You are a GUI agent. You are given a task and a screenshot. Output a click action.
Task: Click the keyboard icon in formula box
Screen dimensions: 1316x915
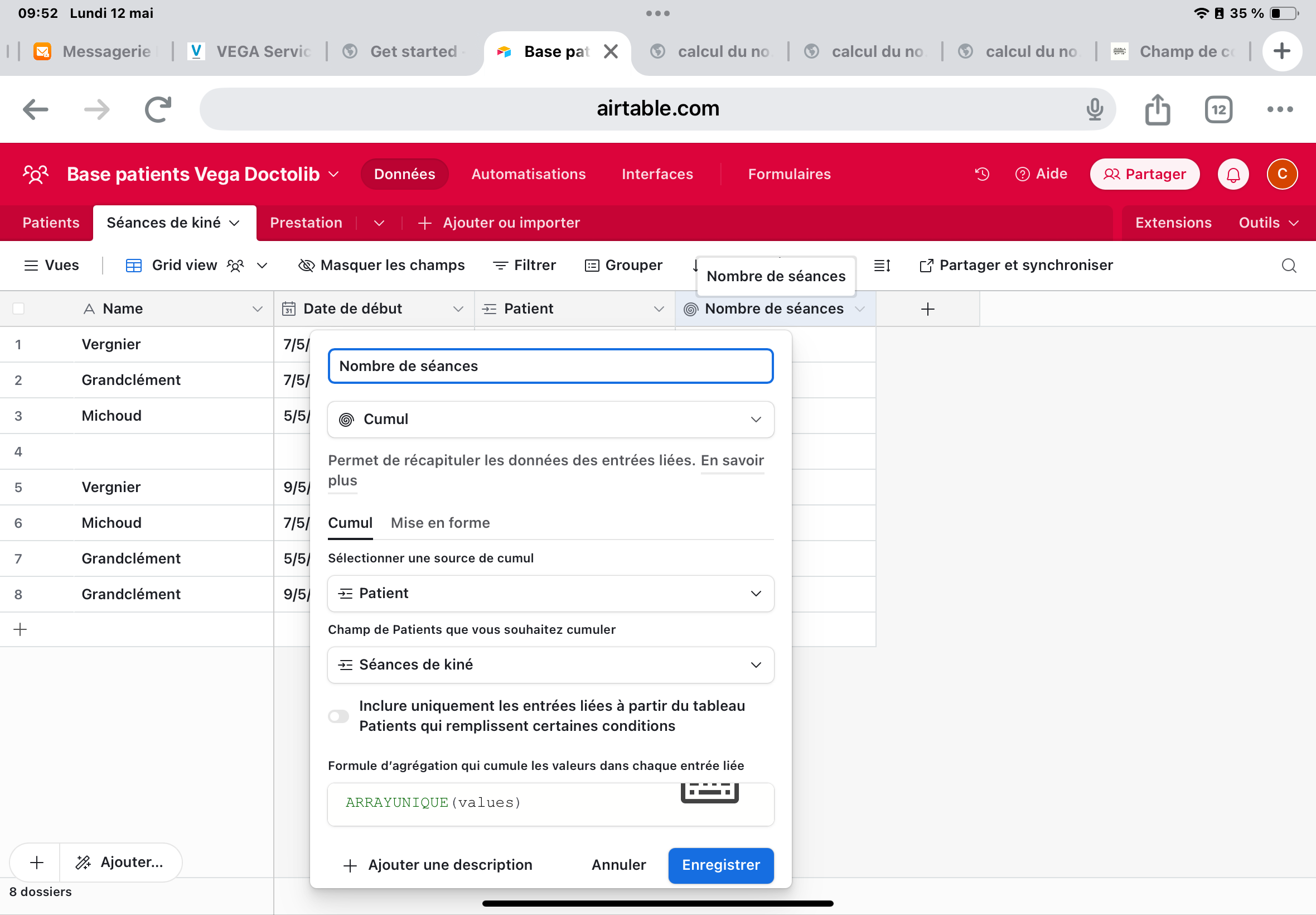pyautogui.click(x=709, y=793)
